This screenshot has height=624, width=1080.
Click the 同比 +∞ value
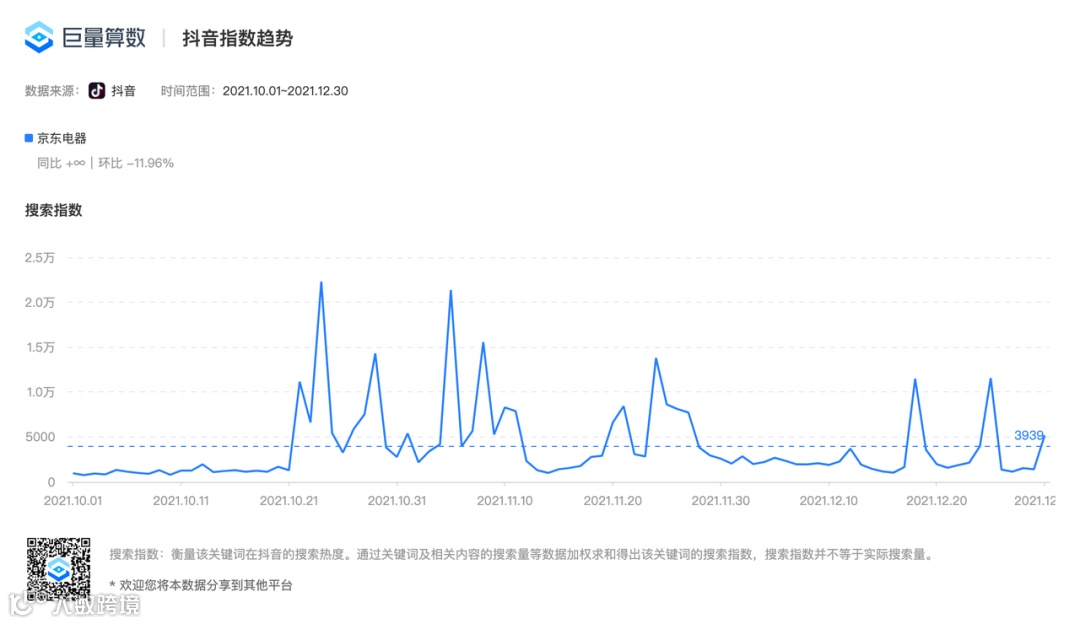click(x=61, y=163)
